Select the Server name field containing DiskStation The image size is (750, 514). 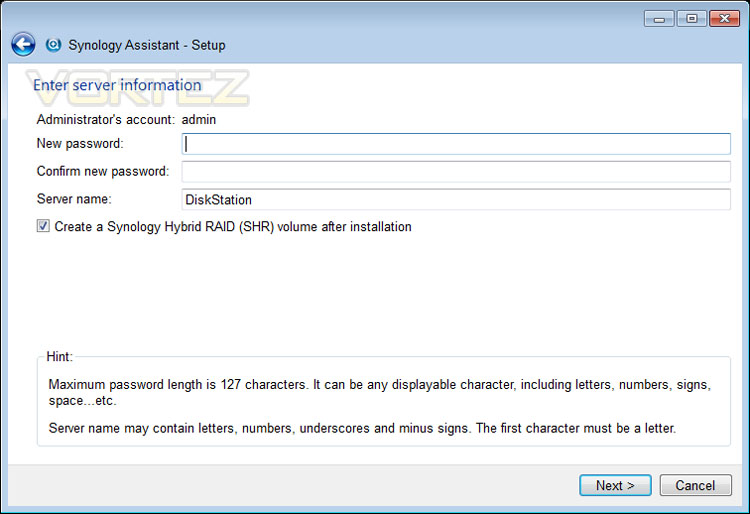pyautogui.click(x=456, y=199)
